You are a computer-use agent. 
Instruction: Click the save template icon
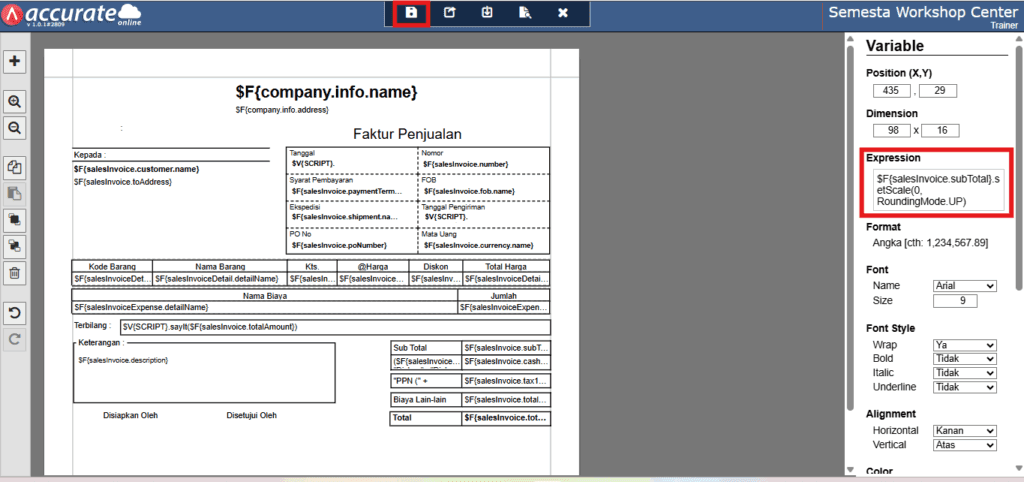tap(411, 13)
